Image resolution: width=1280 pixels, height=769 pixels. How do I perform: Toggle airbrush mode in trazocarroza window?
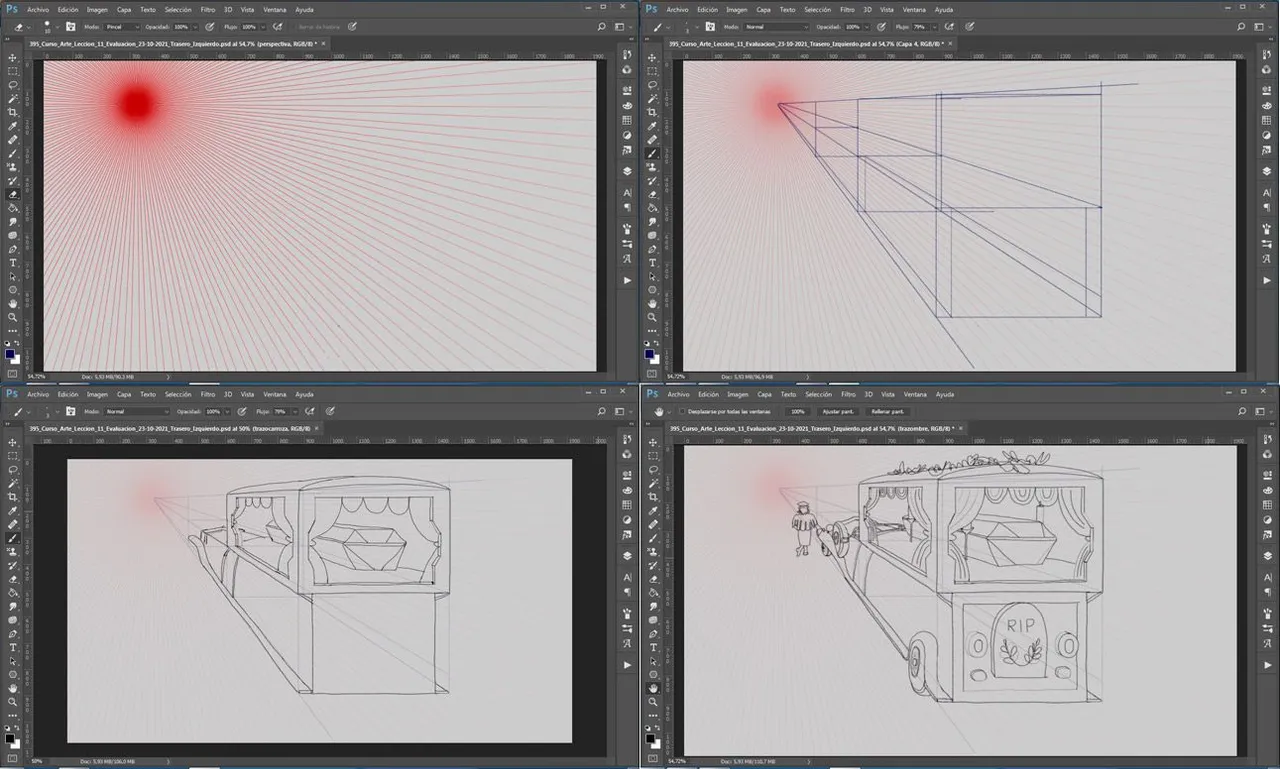(x=311, y=411)
